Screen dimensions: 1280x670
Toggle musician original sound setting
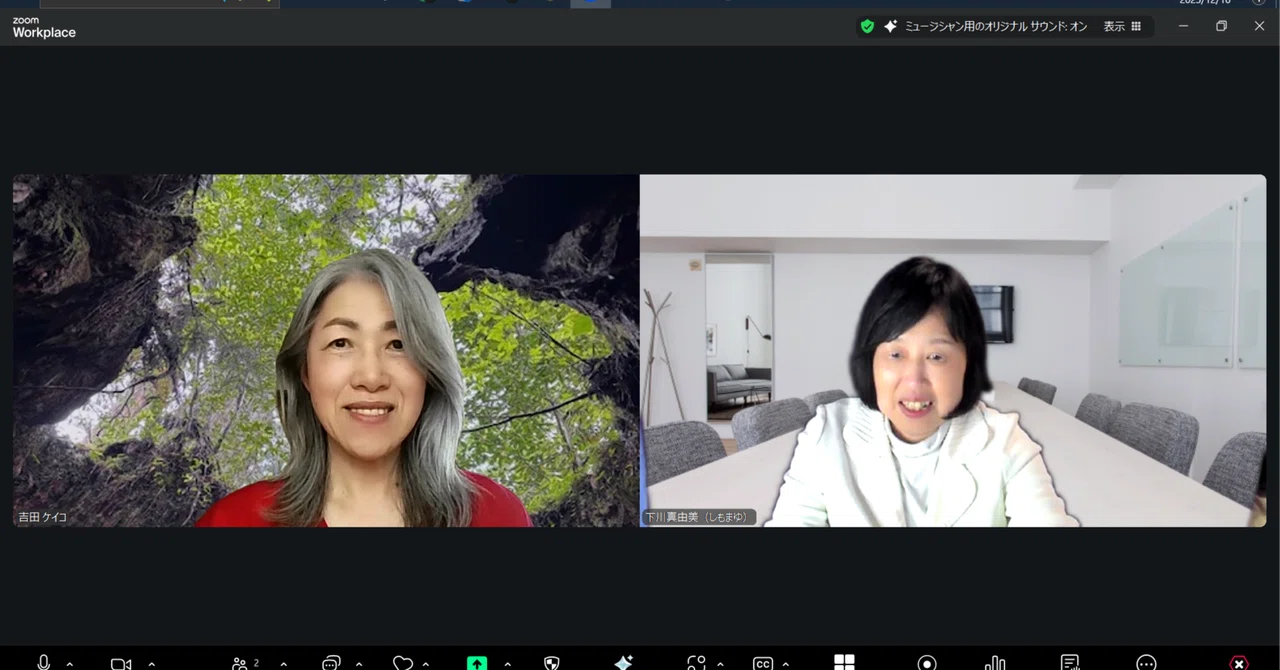click(996, 27)
